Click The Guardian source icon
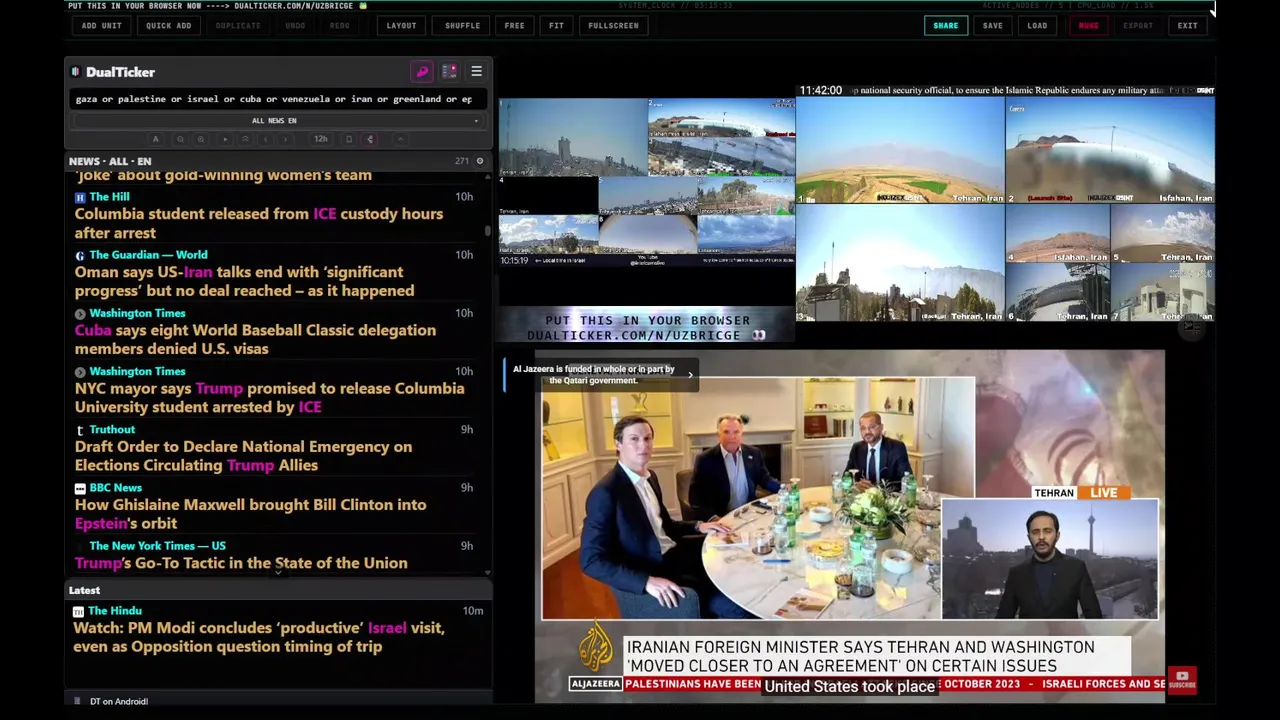The height and width of the screenshot is (720, 1280). [x=80, y=255]
